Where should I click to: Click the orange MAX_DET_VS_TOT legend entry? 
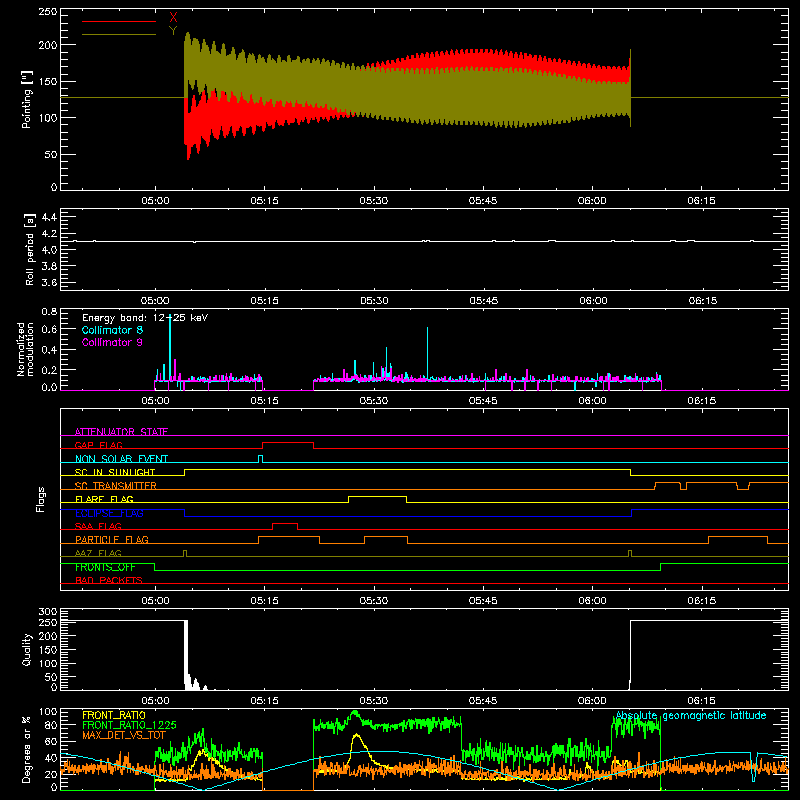click(124, 735)
